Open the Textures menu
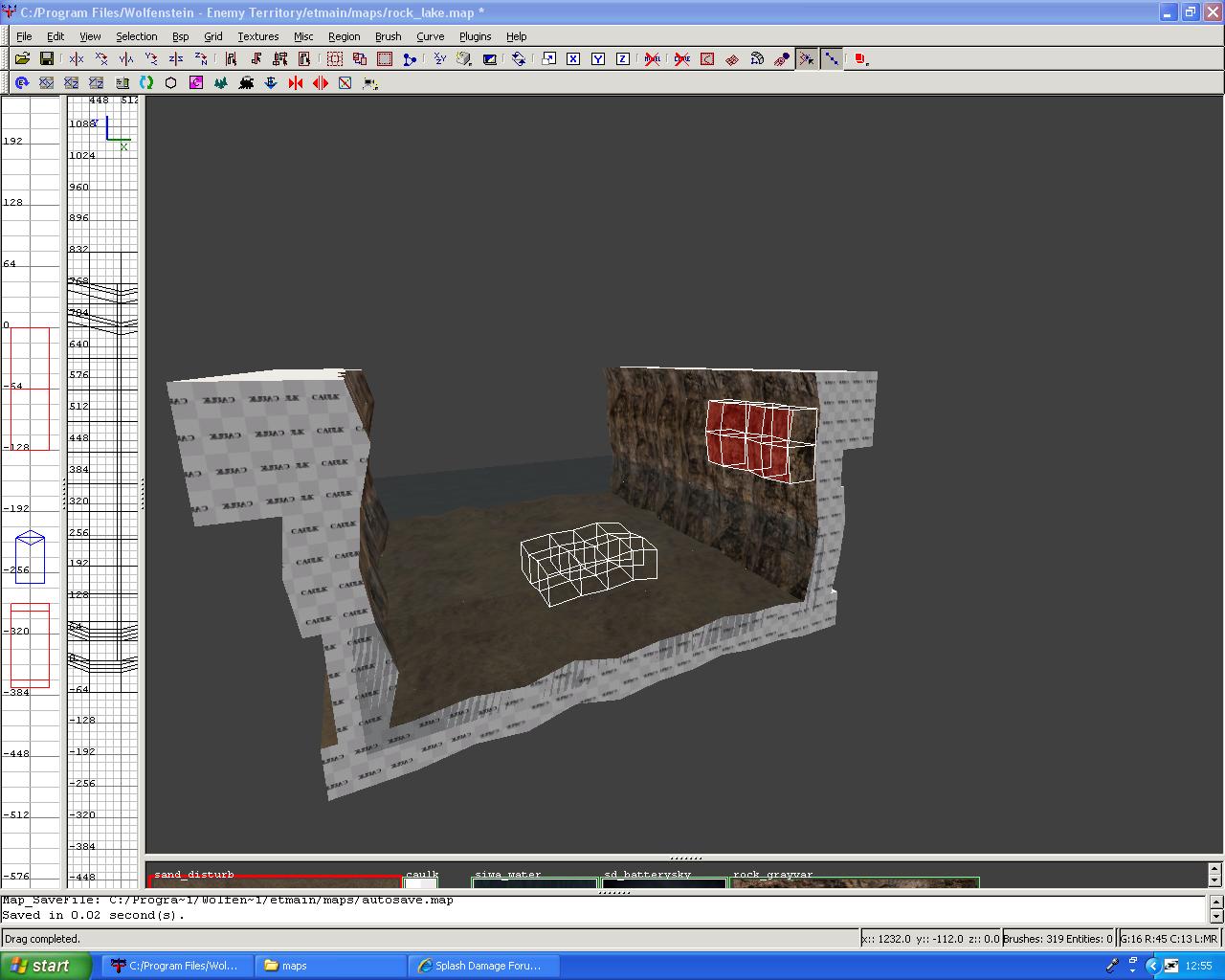Image resolution: width=1225 pixels, height=980 pixels. tap(258, 36)
